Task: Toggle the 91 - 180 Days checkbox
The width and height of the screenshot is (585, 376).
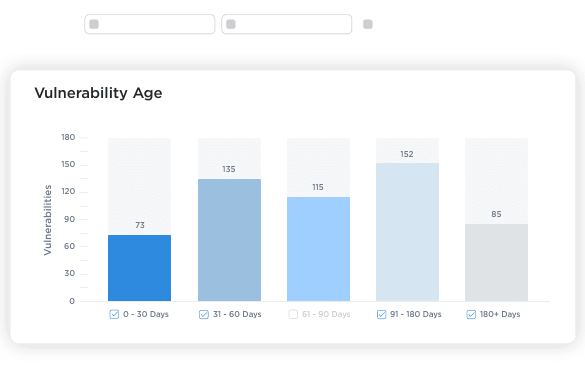Action: (x=381, y=314)
